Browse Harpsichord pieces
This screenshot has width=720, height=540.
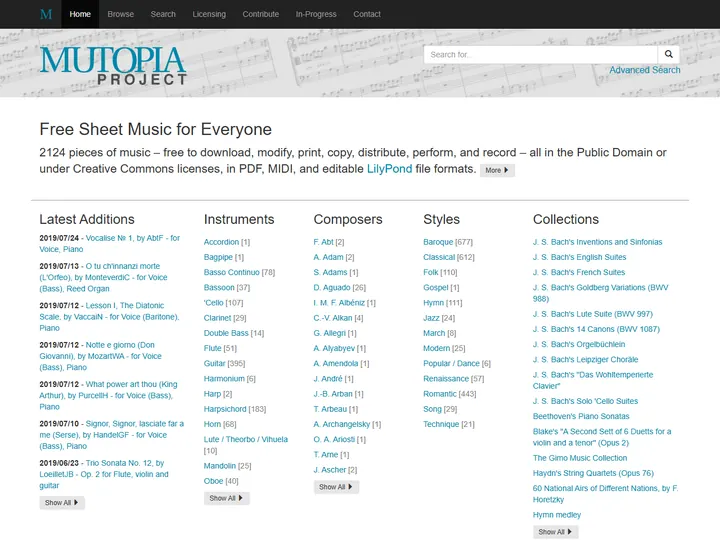click(225, 409)
